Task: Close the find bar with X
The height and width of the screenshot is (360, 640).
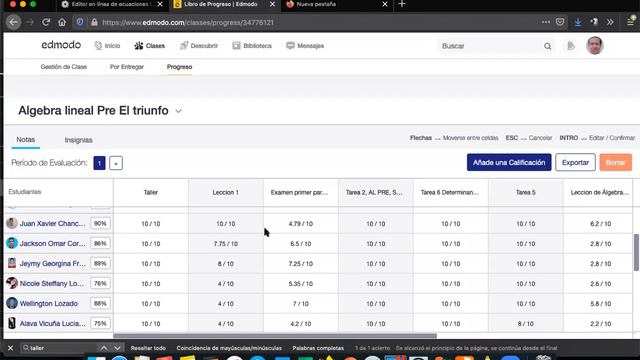Action: tap(11, 348)
